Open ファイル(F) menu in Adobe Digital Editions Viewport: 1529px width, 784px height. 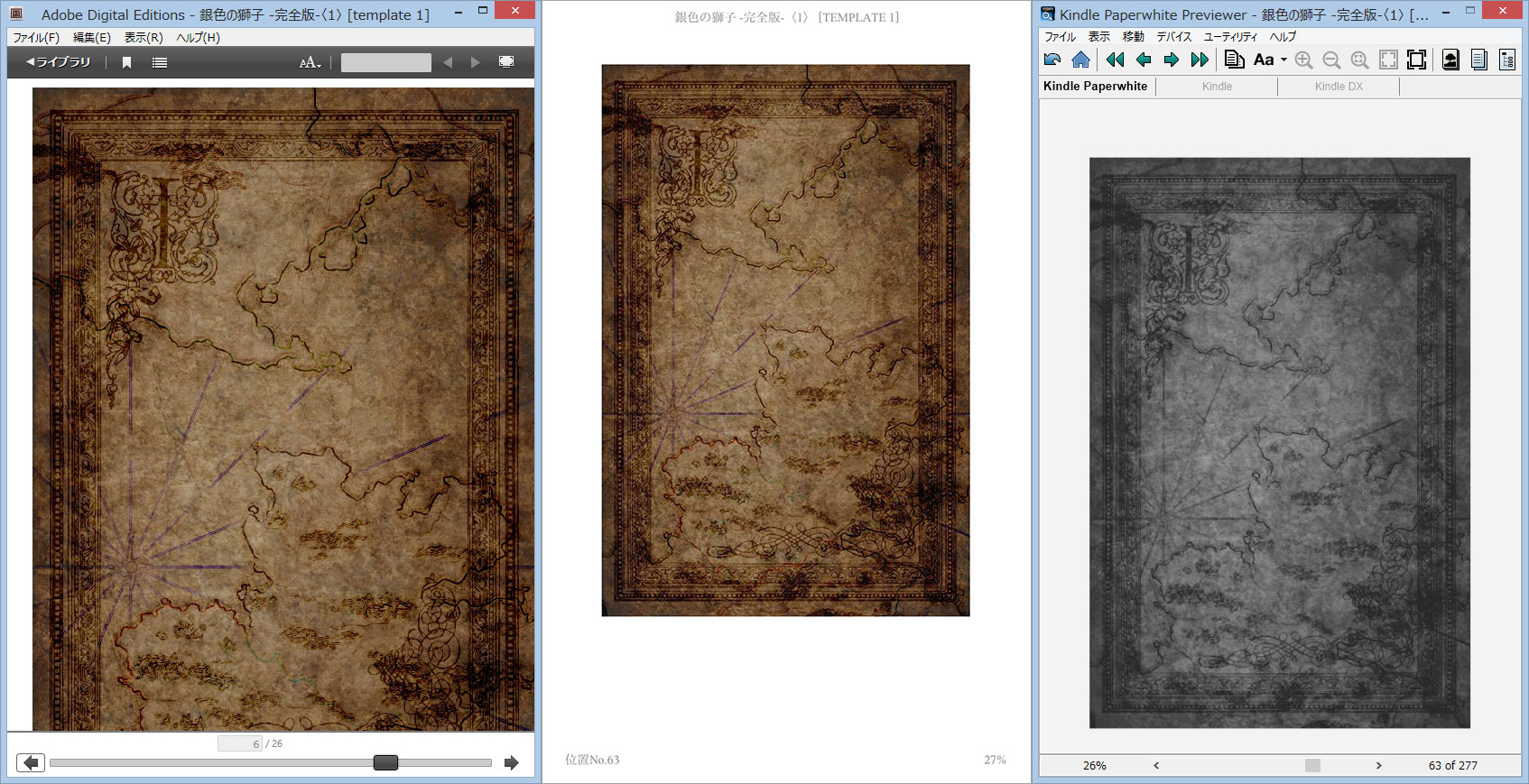coord(36,38)
